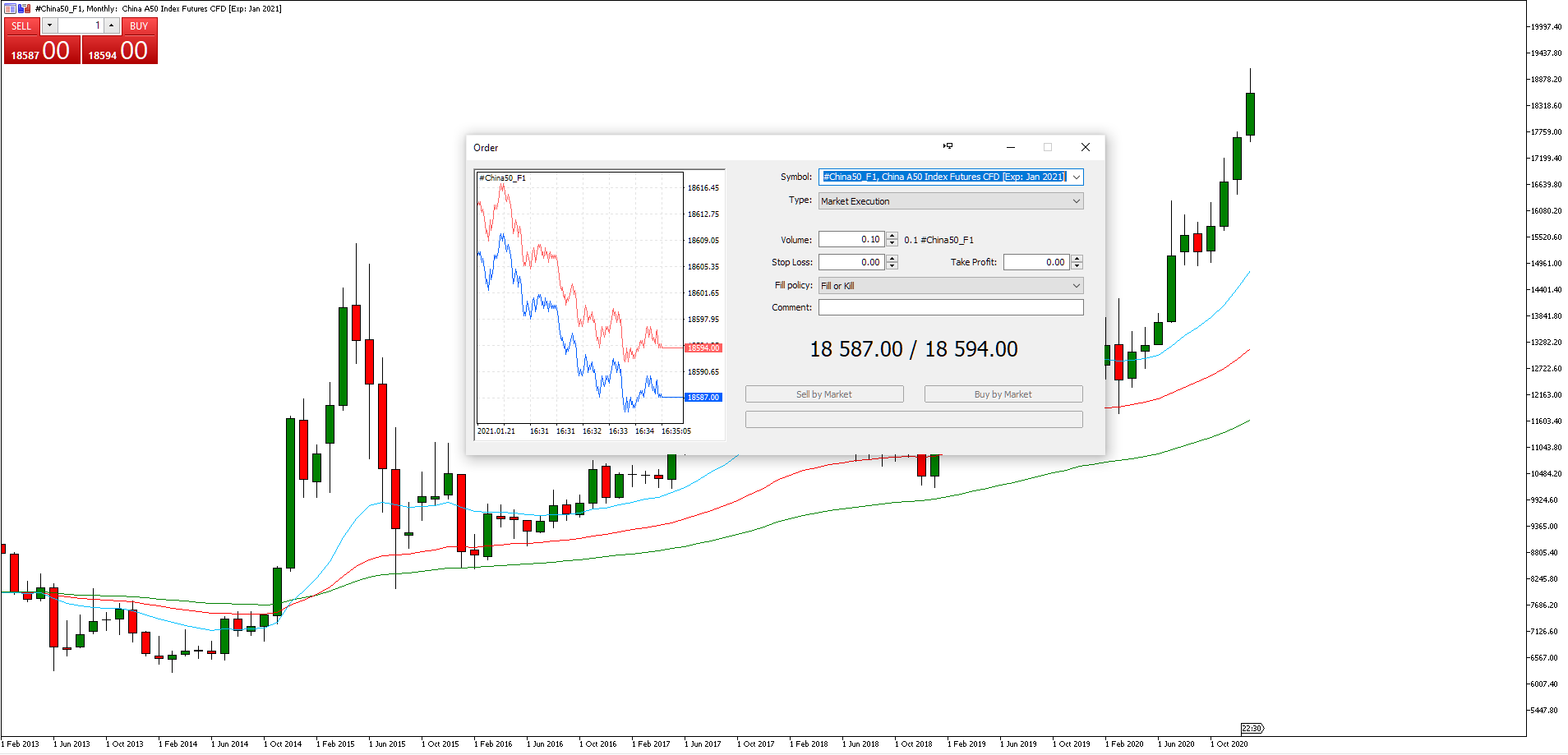The height and width of the screenshot is (755, 1568).
Task: Click the Depth of Market table icon
Action: (11, 8)
